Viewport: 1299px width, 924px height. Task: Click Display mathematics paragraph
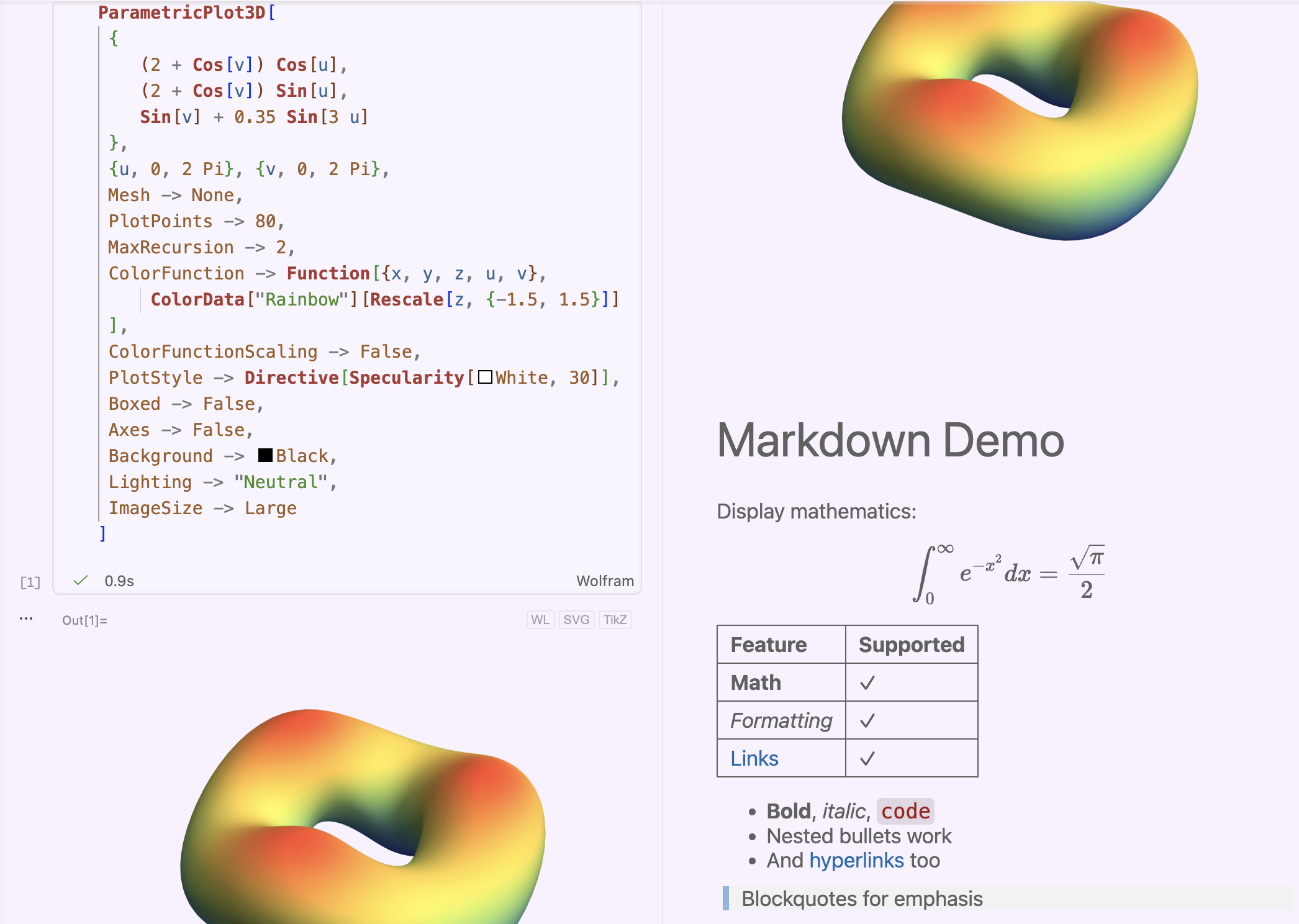tap(817, 511)
